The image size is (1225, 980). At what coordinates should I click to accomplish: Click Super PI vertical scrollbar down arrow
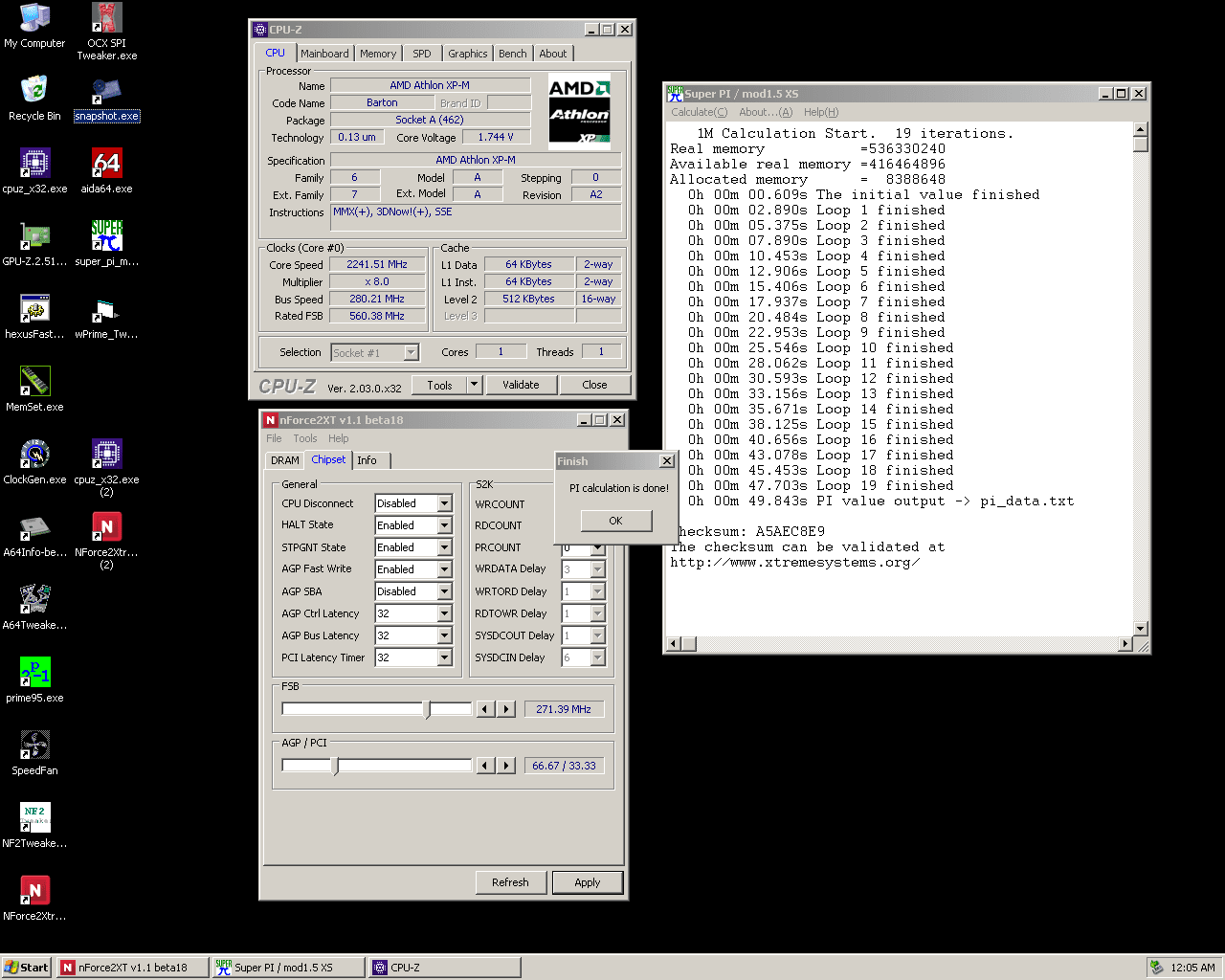pos(1140,629)
